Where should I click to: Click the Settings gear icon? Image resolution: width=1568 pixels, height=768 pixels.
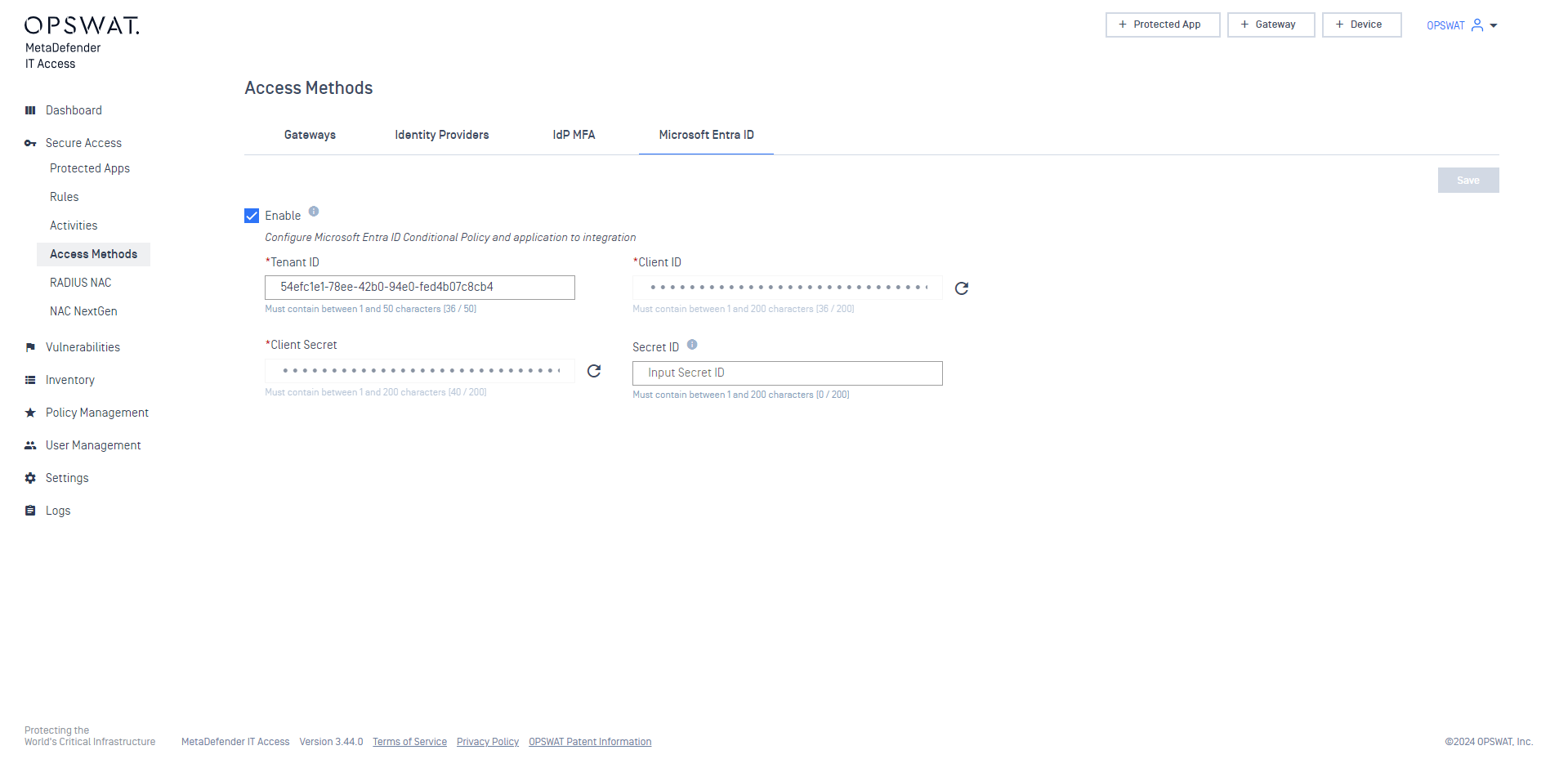coord(30,478)
